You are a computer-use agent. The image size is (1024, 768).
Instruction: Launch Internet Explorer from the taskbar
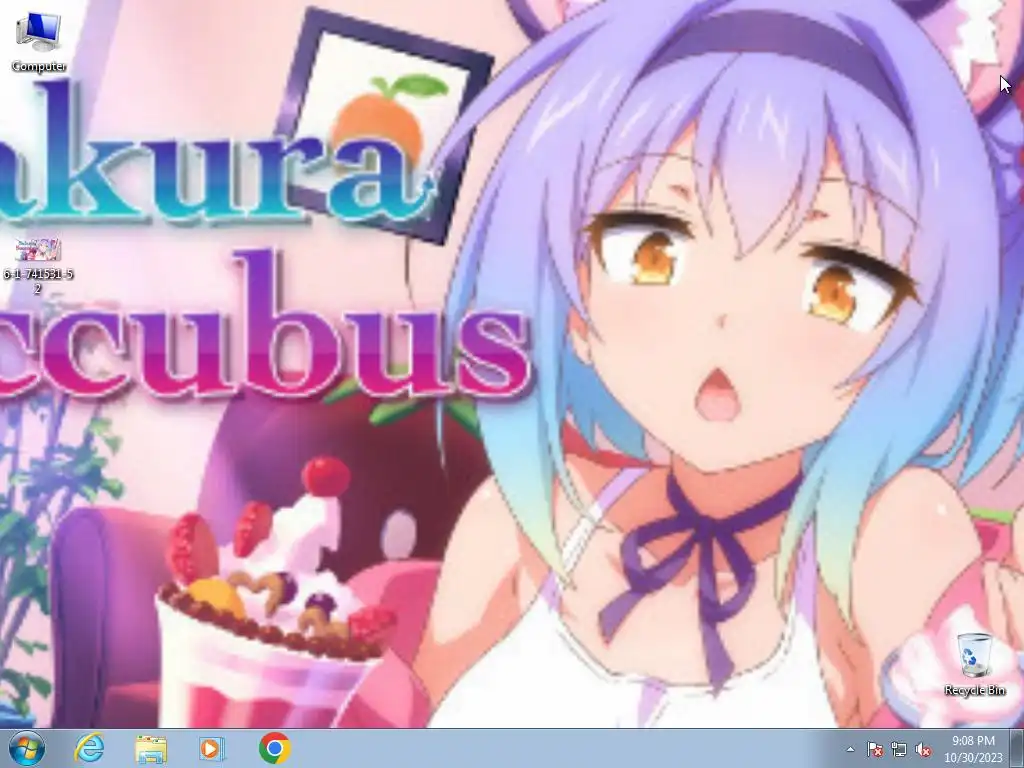pos(89,748)
